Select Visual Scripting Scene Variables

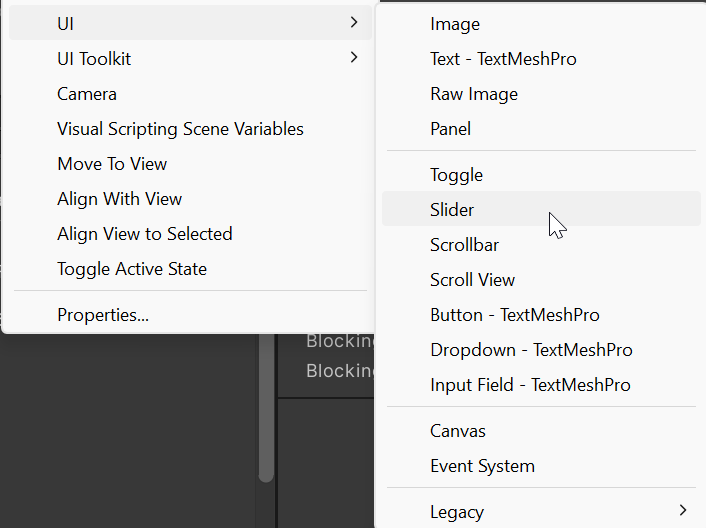click(190, 129)
